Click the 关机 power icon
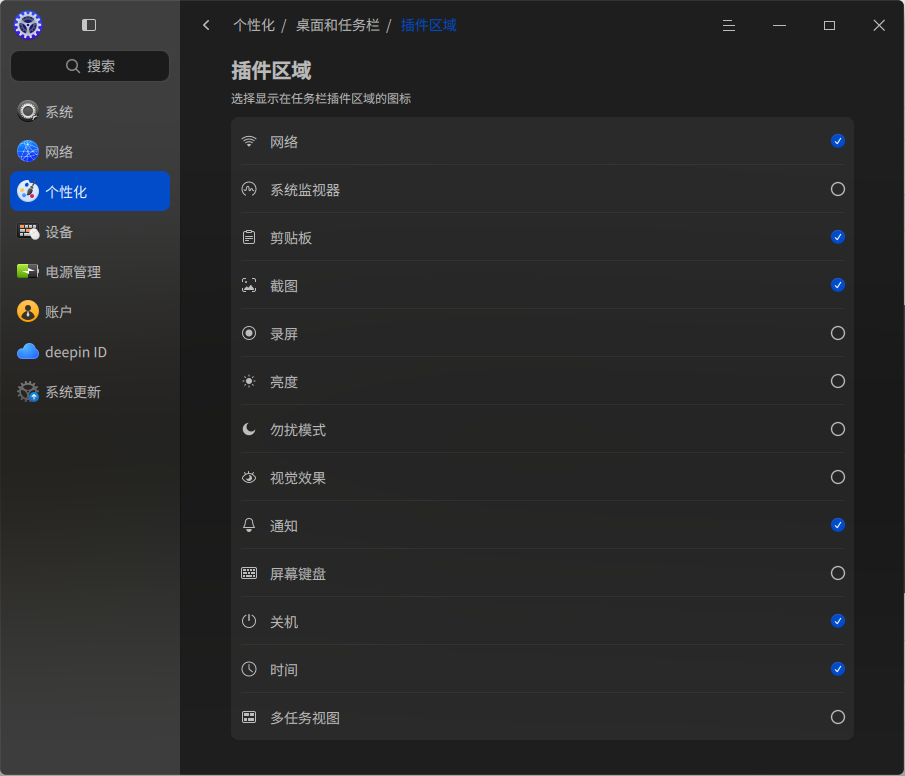 249,621
